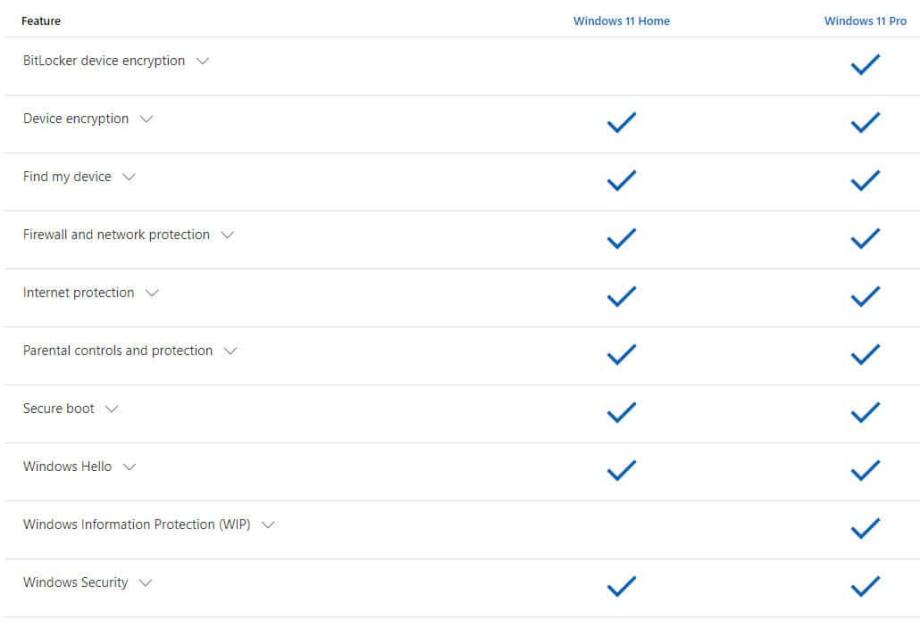The image size is (920, 628).
Task: Click the Home checkmark for Find my device
Action: 621,180
